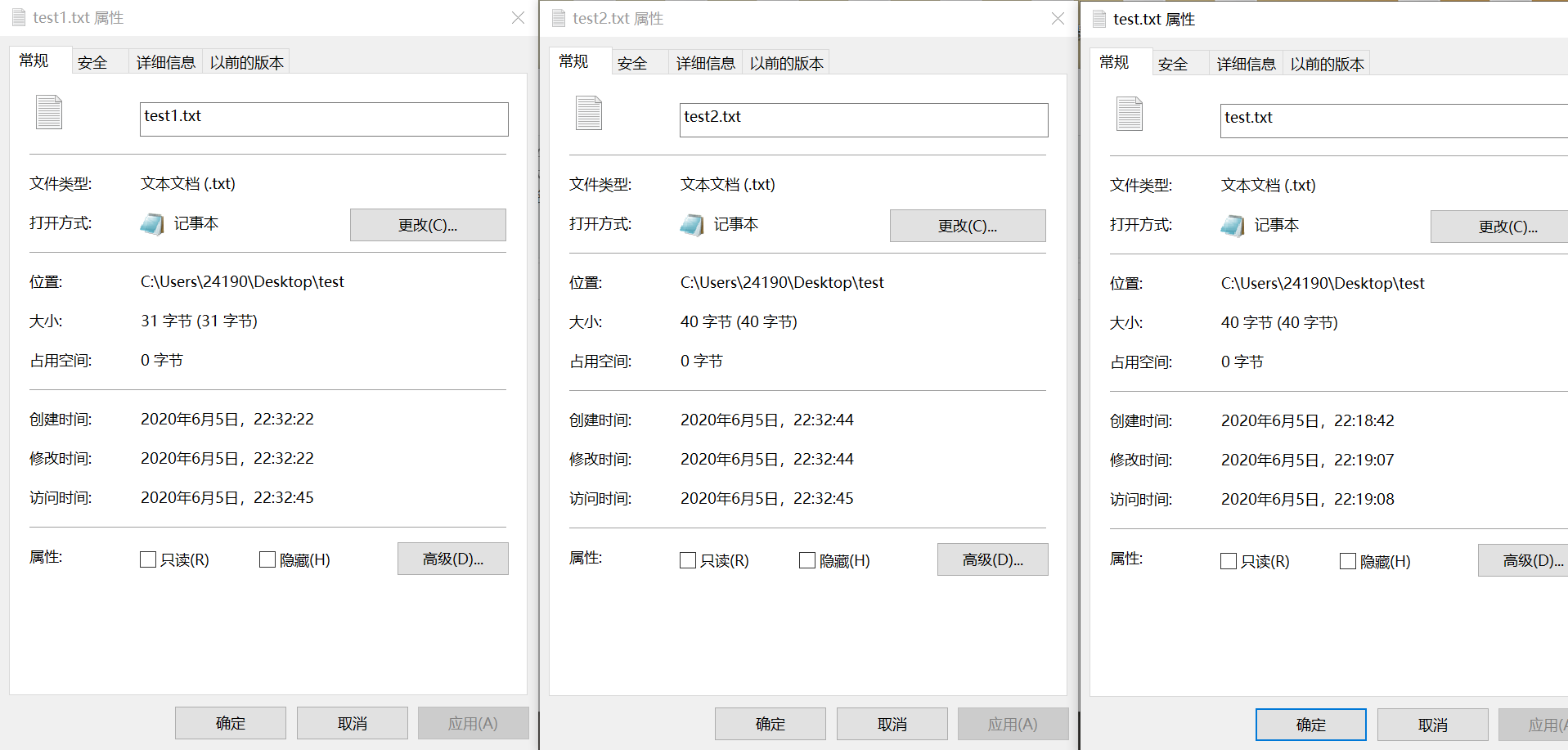Switch to 详细信息 tab in test2.txt dialog
1568x750 pixels.
(x=704, y=62)
